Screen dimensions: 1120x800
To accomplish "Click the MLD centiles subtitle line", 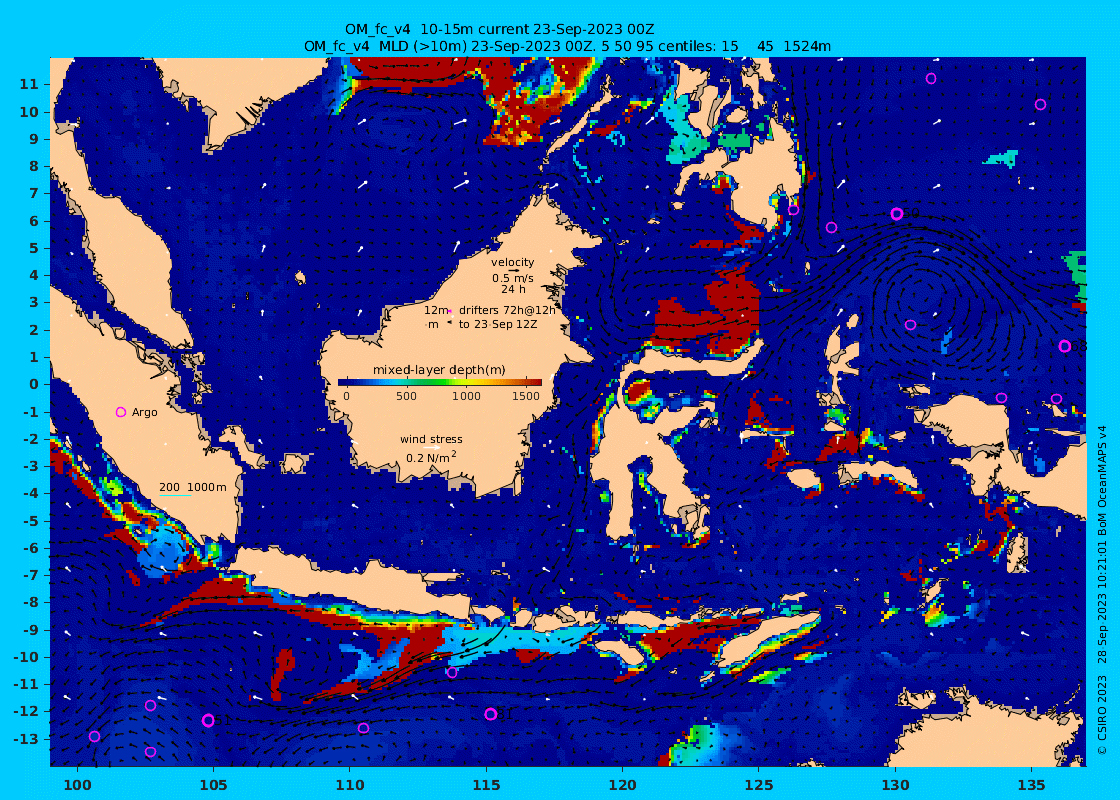I will click(567, 46).
